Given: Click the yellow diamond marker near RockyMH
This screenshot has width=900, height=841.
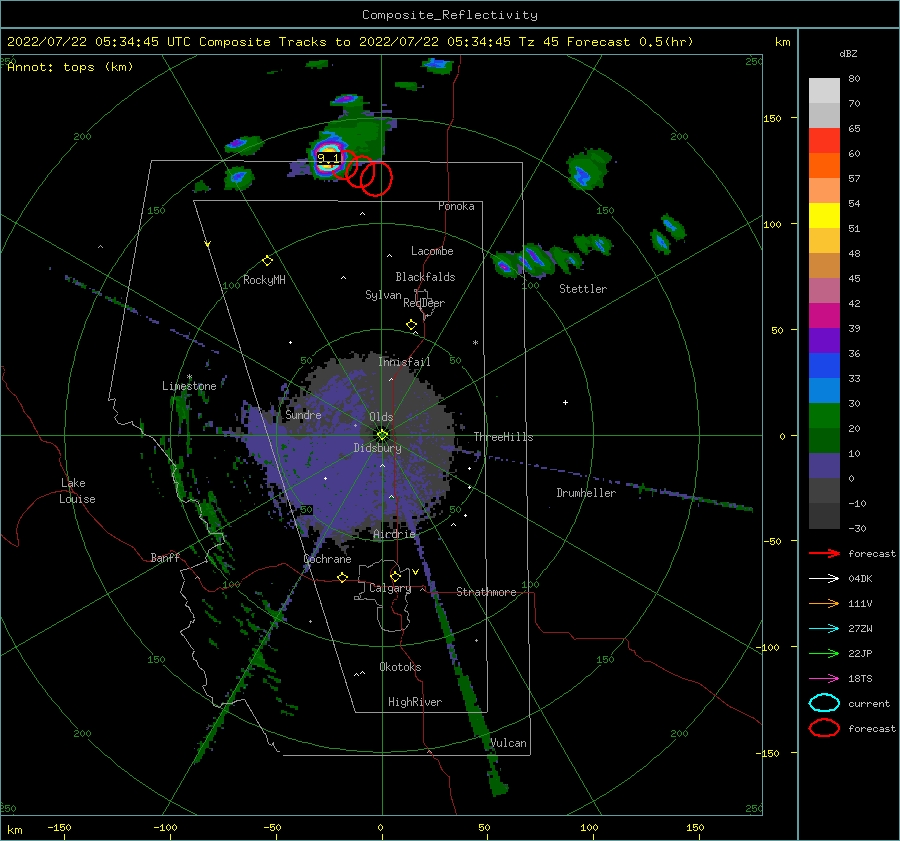Looking at the screenshot, I should click(267, 261).
